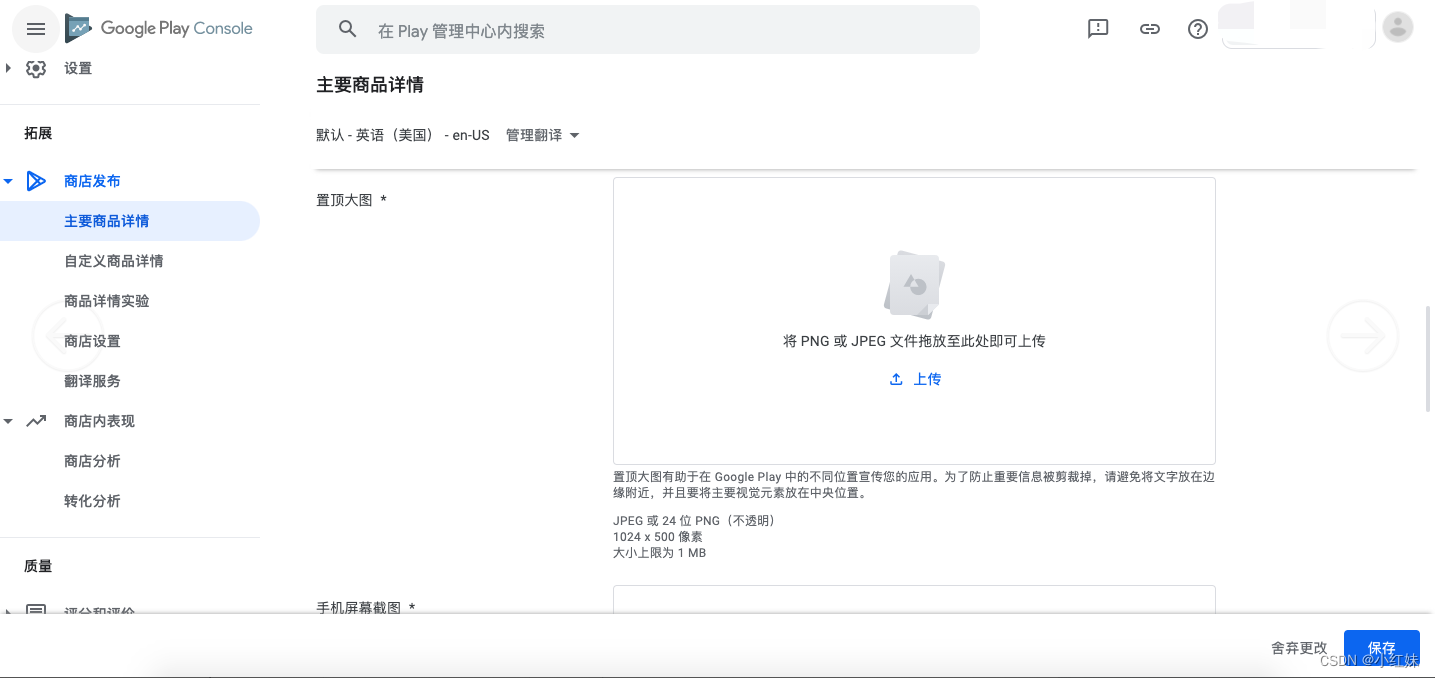This screenshot has height=678, width=1435.
Task: Open 商品详情实验 from sidebar
Action: [106, 300]
